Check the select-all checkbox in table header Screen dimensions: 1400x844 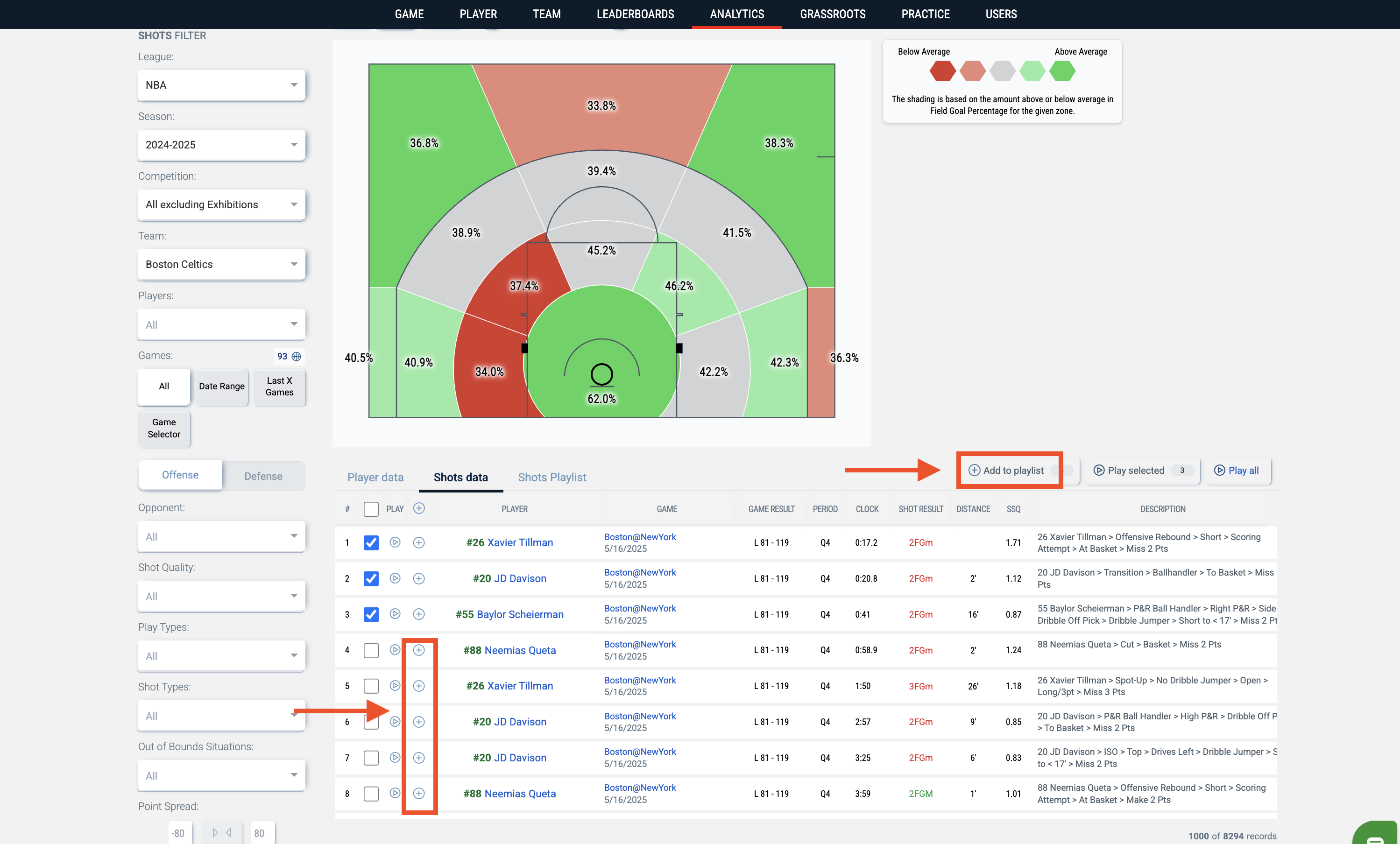371,509
